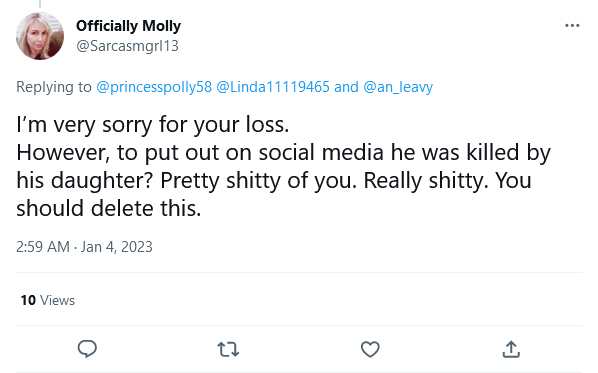
Task: Click the reply speech bubble icon
Action: [x=87, y=349]
